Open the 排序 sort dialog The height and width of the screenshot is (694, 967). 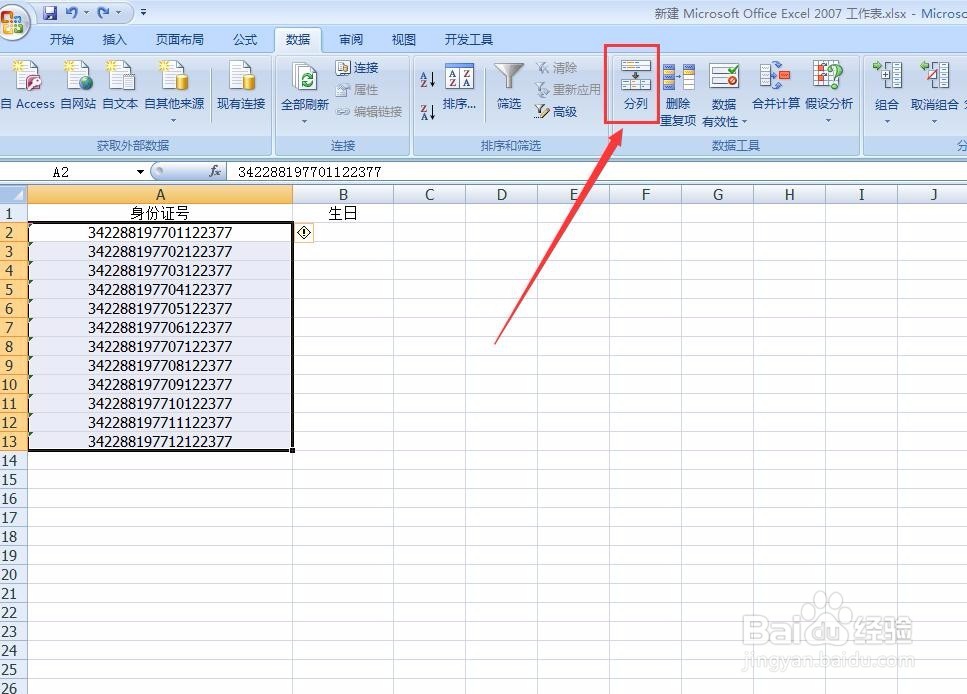459,86
